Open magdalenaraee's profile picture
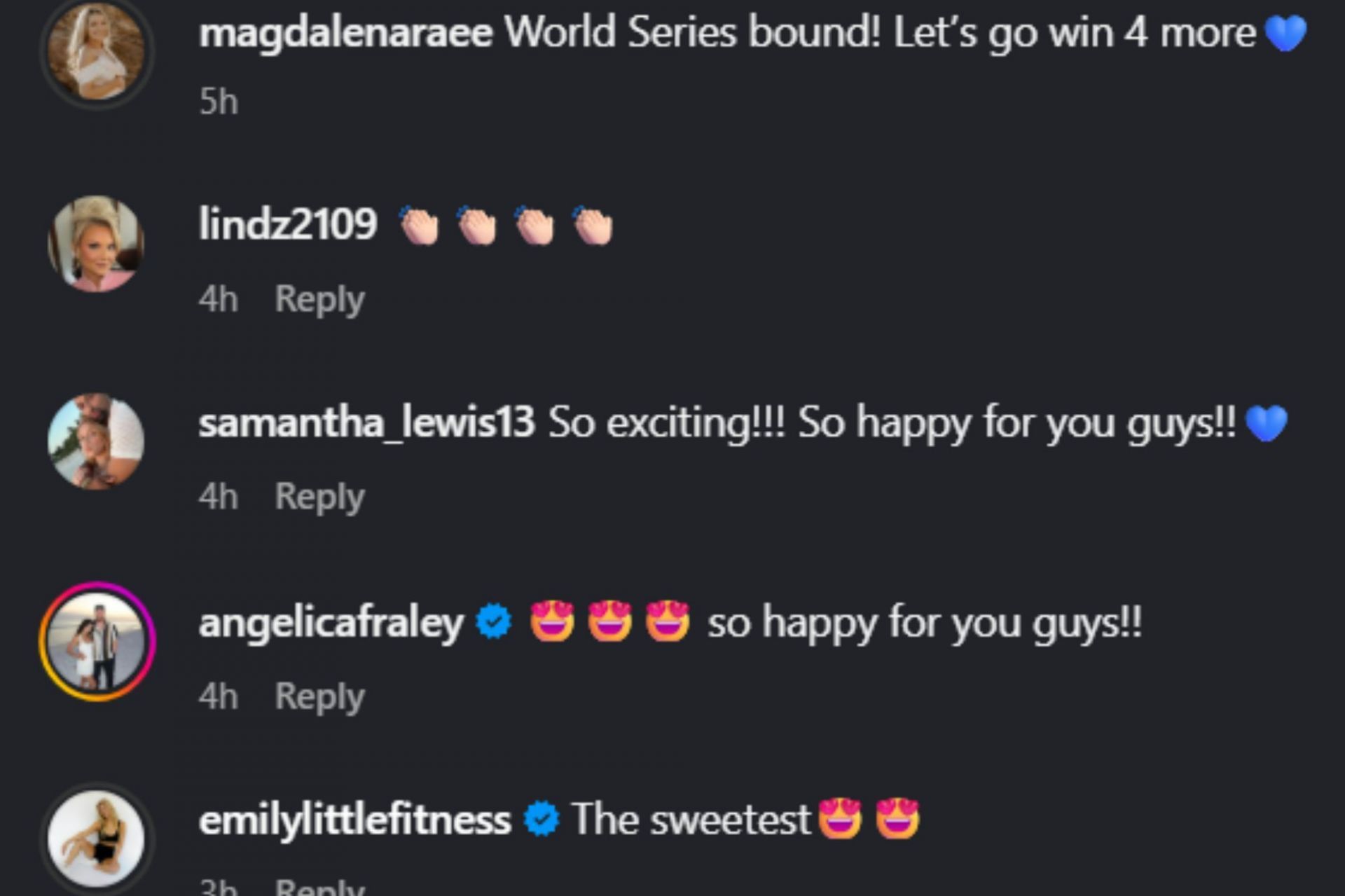The height and width of the screenshot is (896, 1345). 96,51
